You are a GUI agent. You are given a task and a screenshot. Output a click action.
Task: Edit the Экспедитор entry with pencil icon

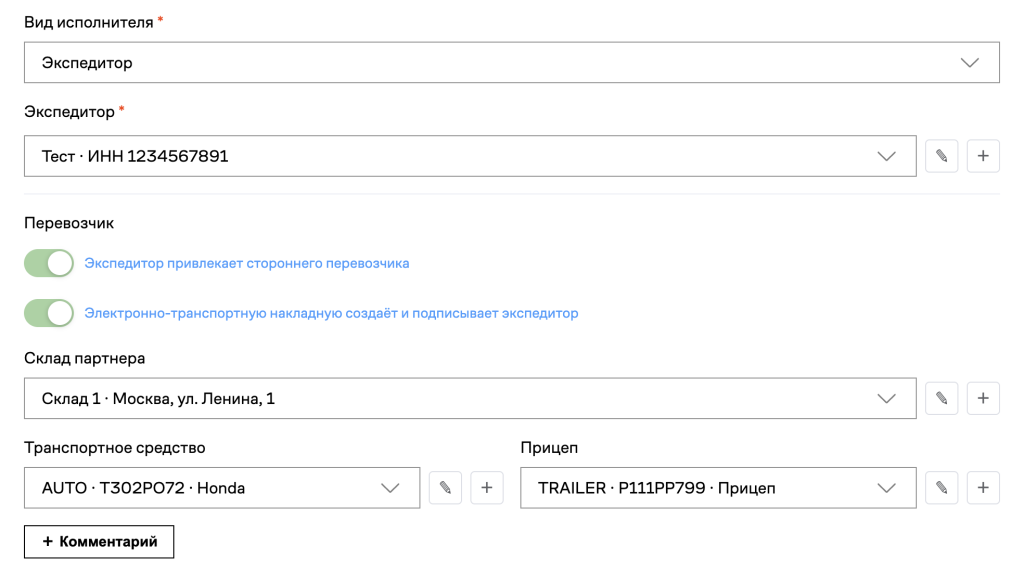click(x=941, y=156)
